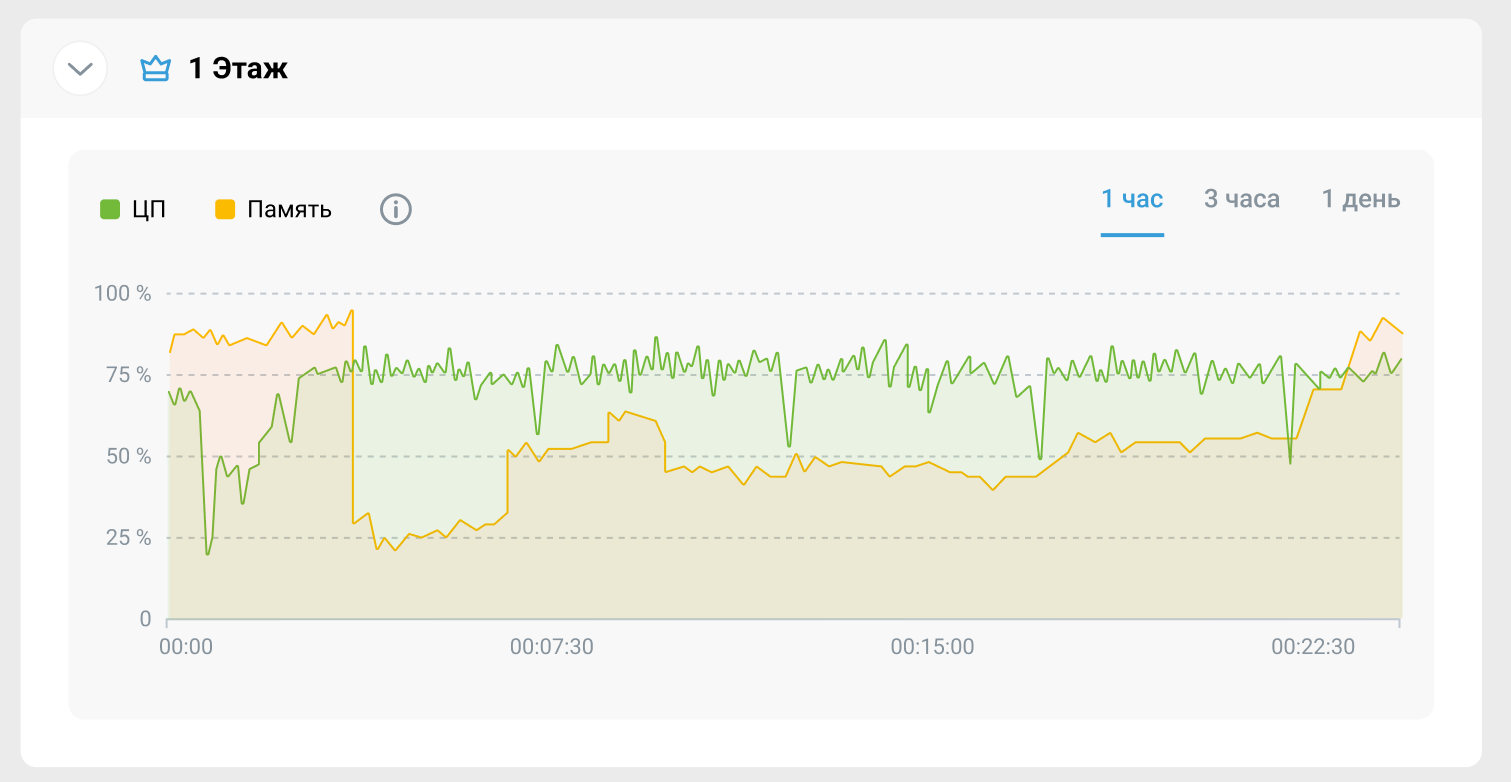Click the 1 Этаж title
The image size is (1511, 782).
coord(238,69)
